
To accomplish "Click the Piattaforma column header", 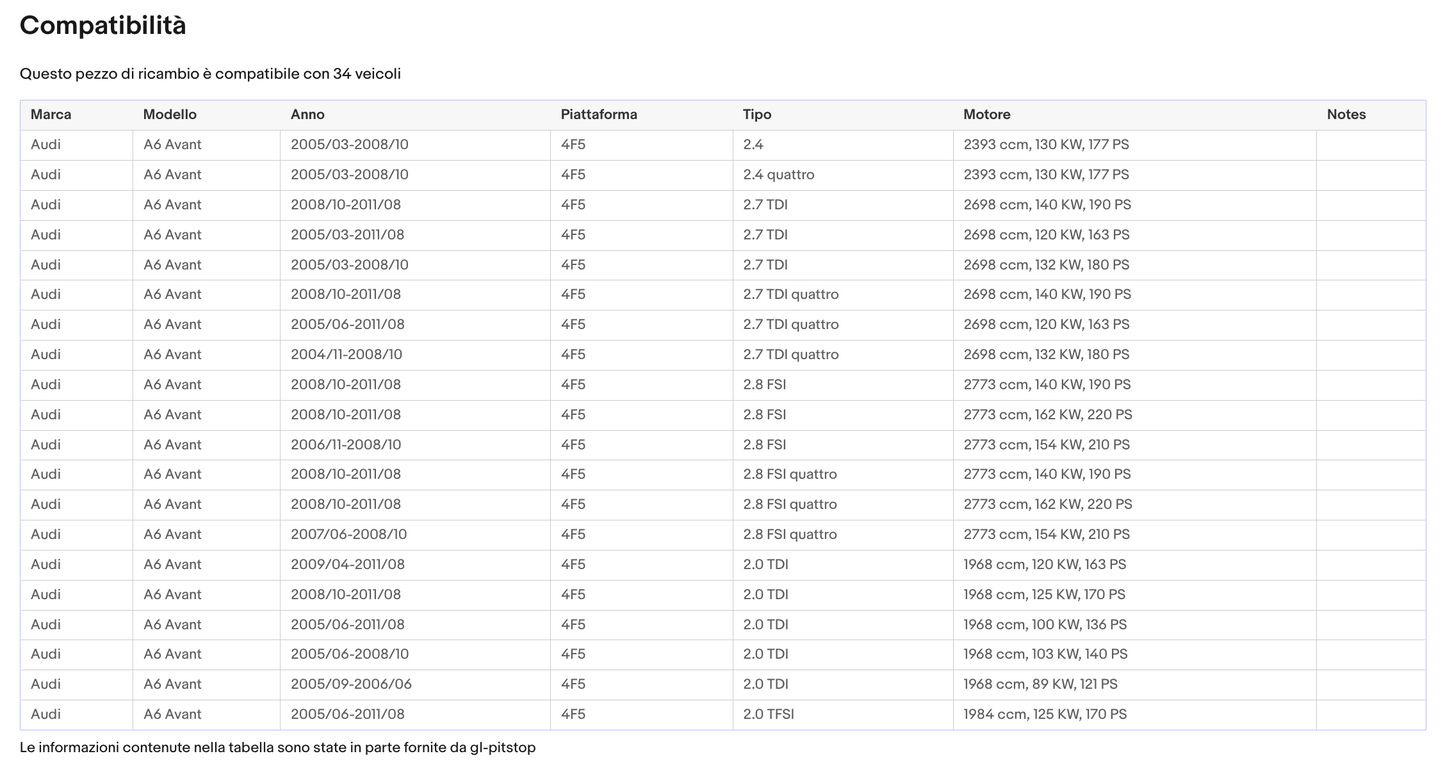I will coord(599,115).
